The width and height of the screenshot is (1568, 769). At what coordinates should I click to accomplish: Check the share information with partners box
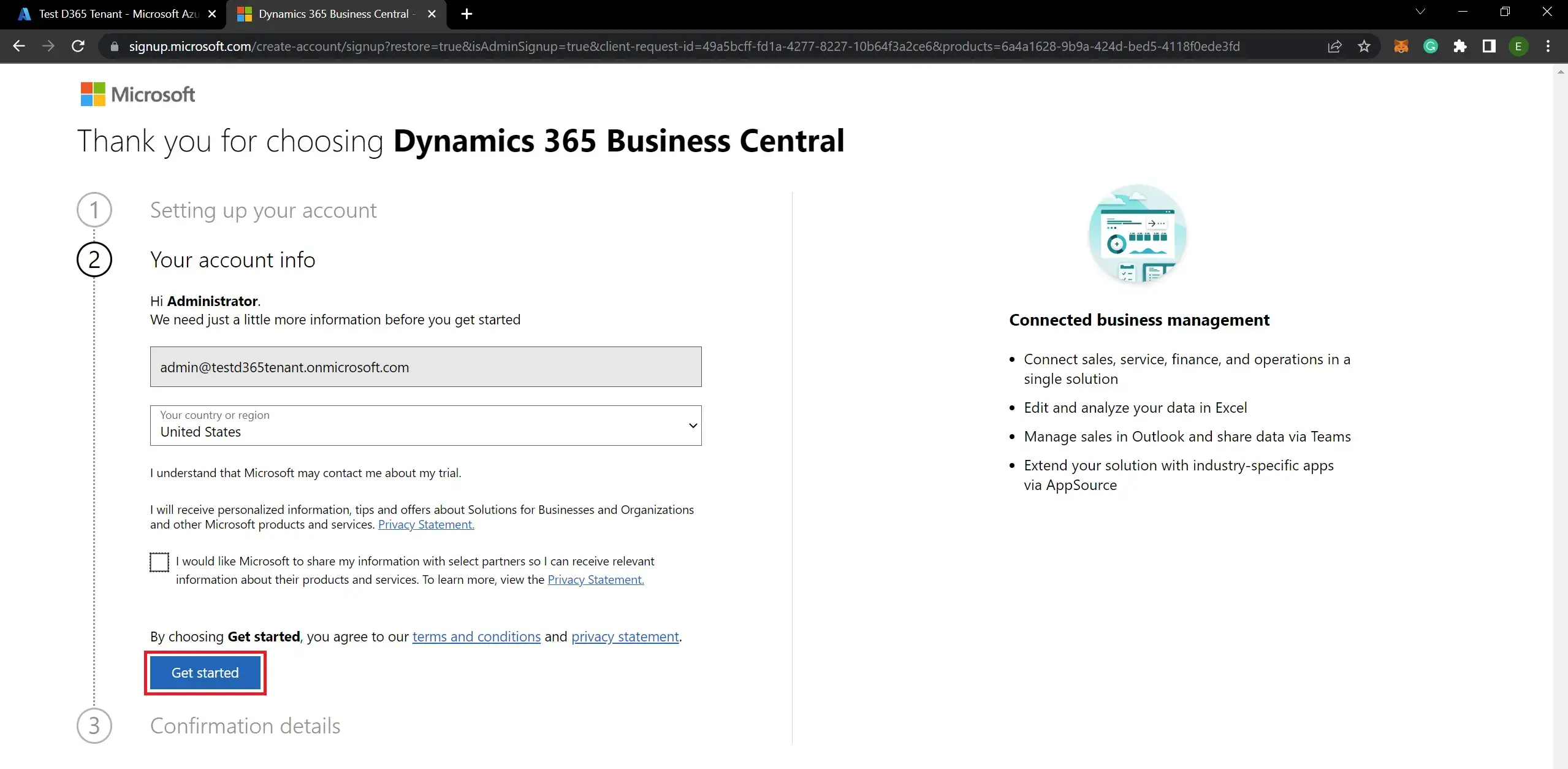click(159, 562)
